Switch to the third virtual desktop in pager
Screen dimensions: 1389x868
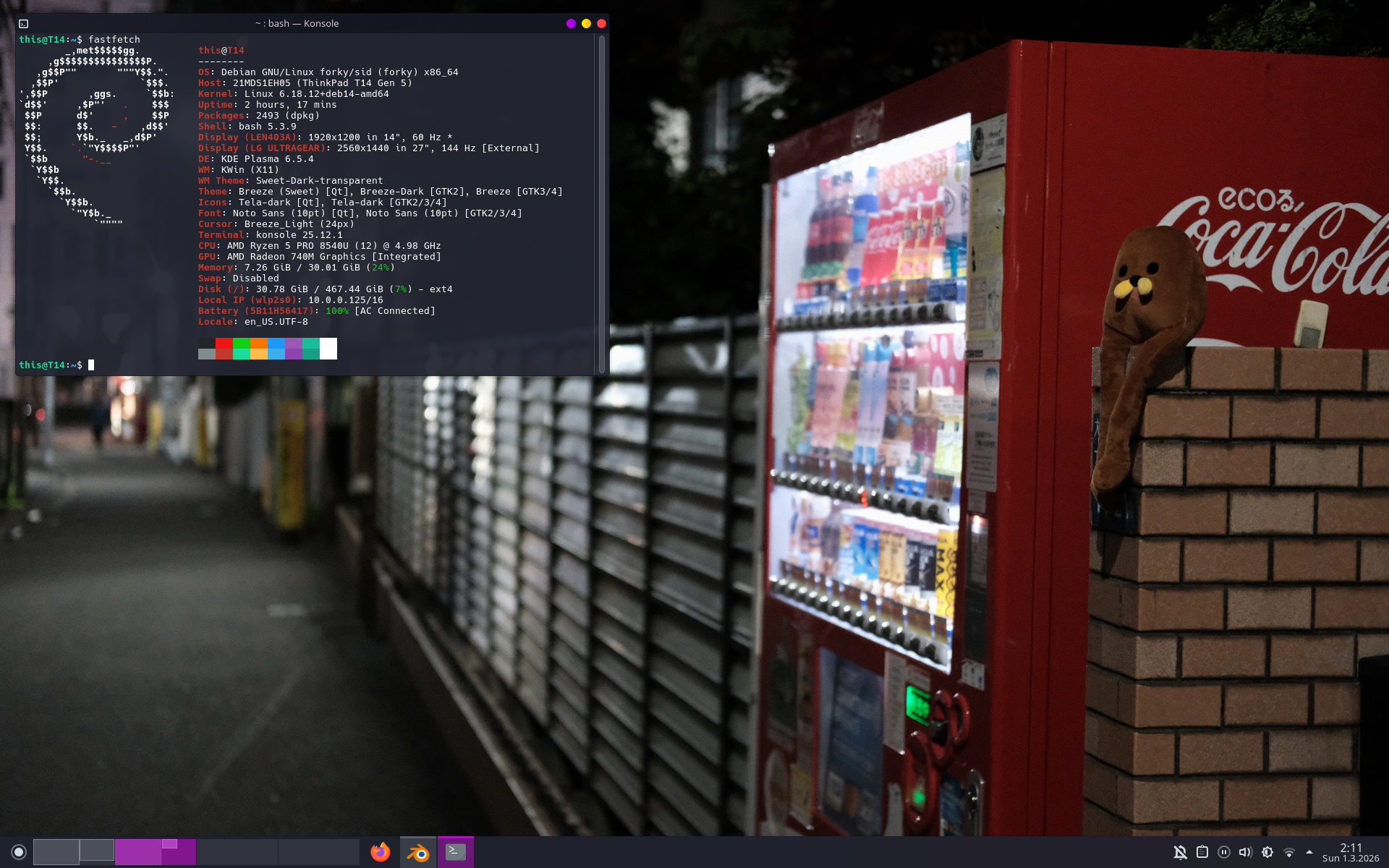(237, 852)
